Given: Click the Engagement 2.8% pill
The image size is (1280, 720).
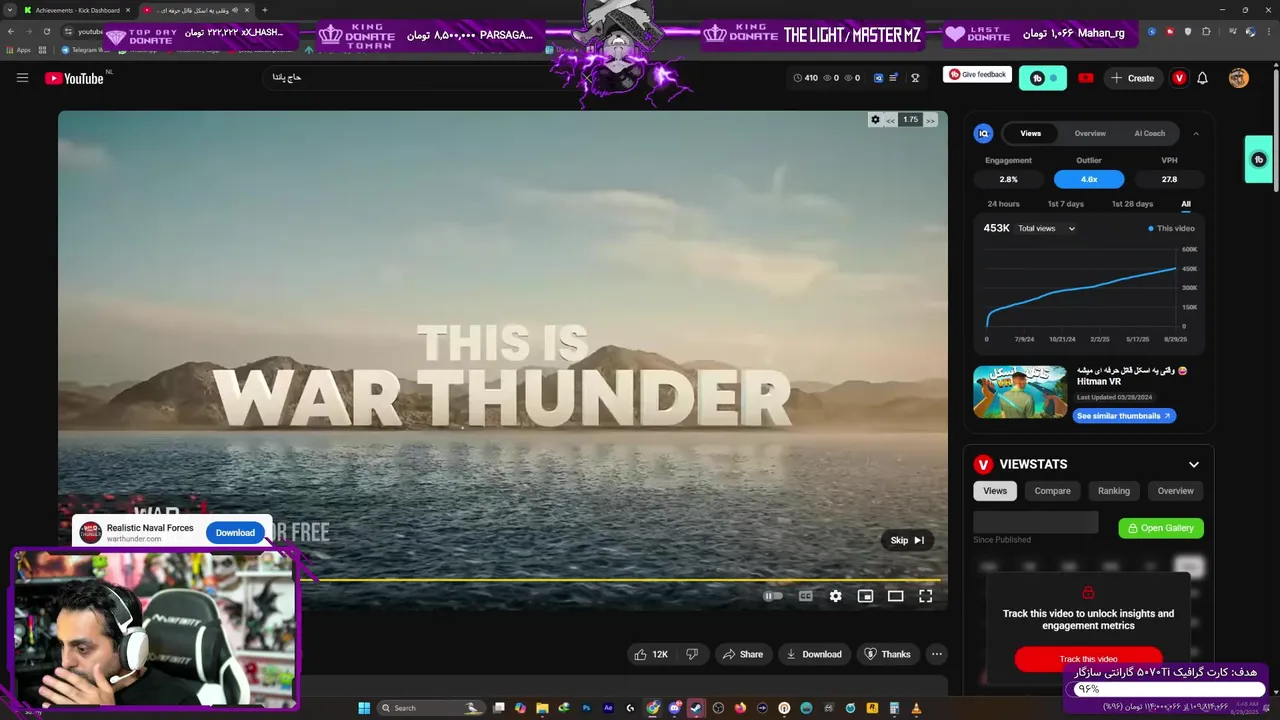Looking at the screenshot, I should 1008,179.
